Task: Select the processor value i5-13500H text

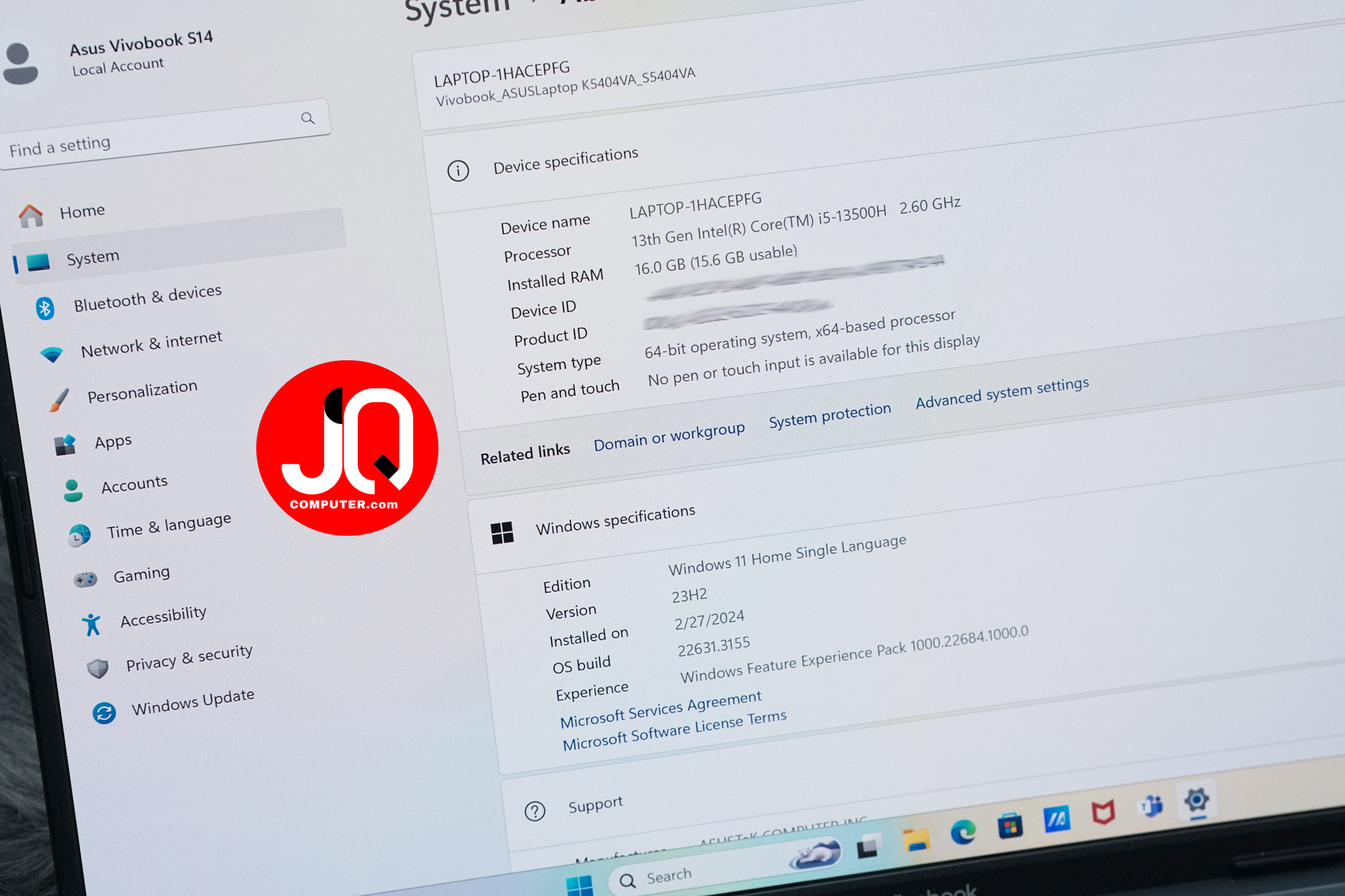Action: click(796, 222)
